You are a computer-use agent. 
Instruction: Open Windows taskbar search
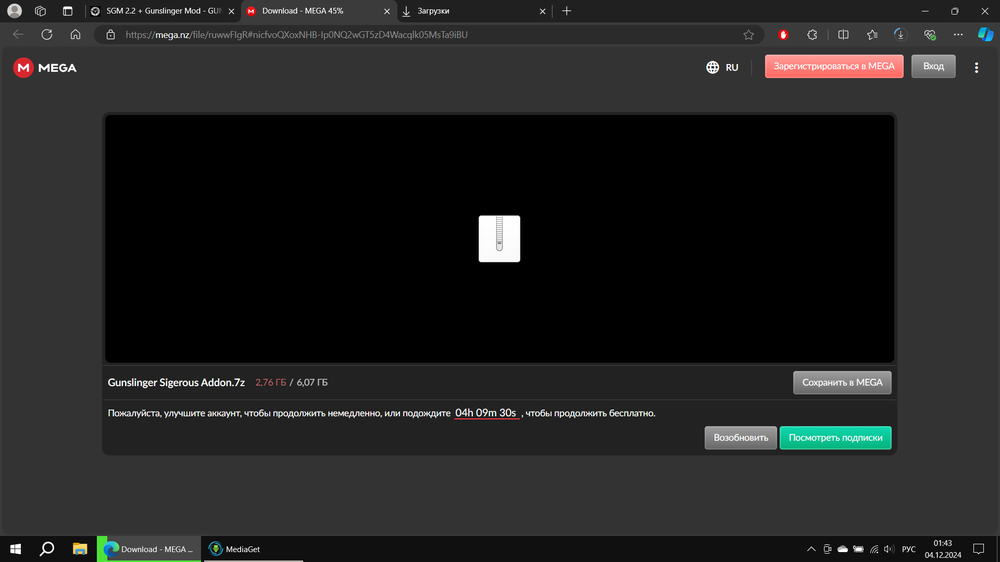point(47,549)
